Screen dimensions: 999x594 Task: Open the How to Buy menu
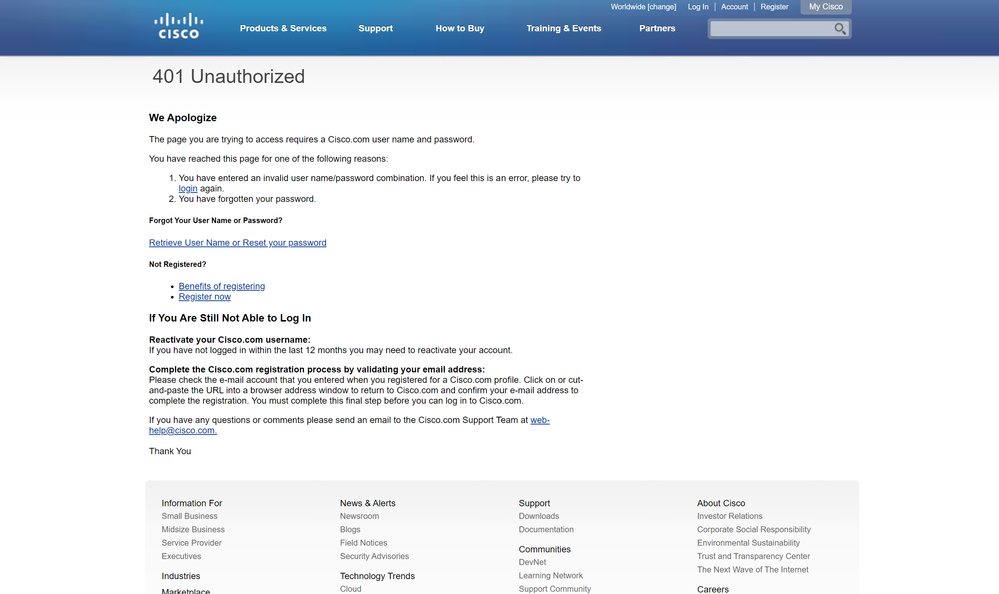tap(459, 28)
